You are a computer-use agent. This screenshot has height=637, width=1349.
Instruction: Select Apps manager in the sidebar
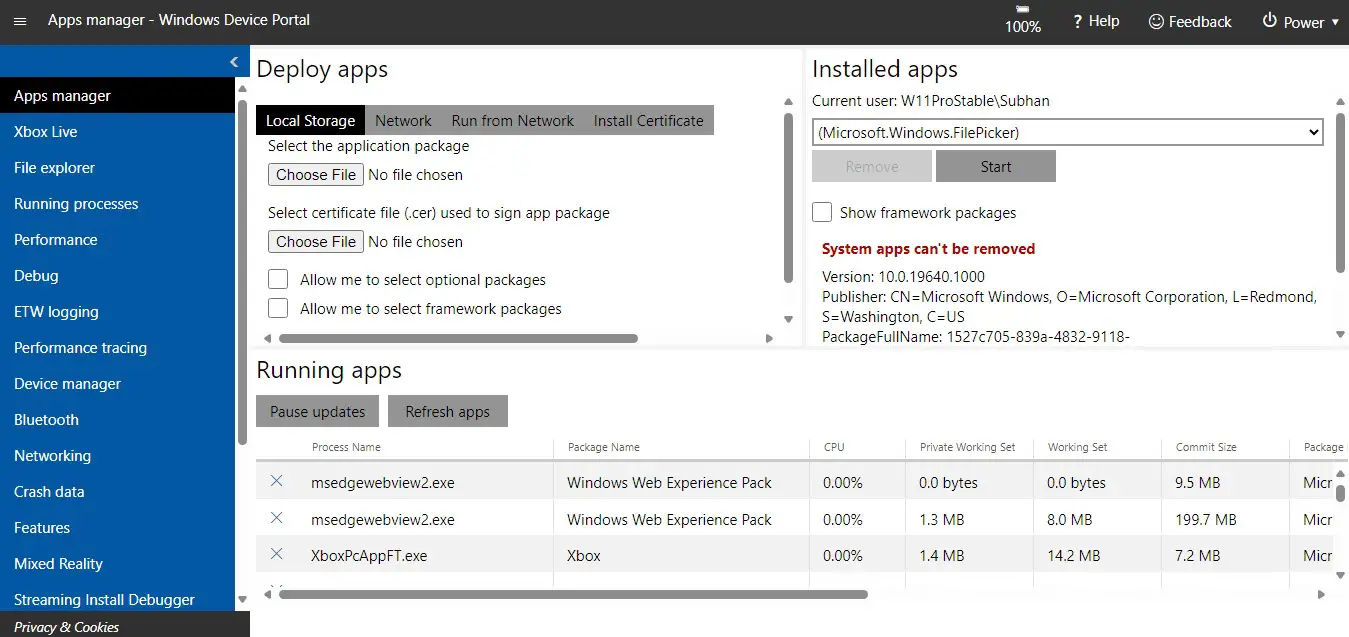point(117,96)
